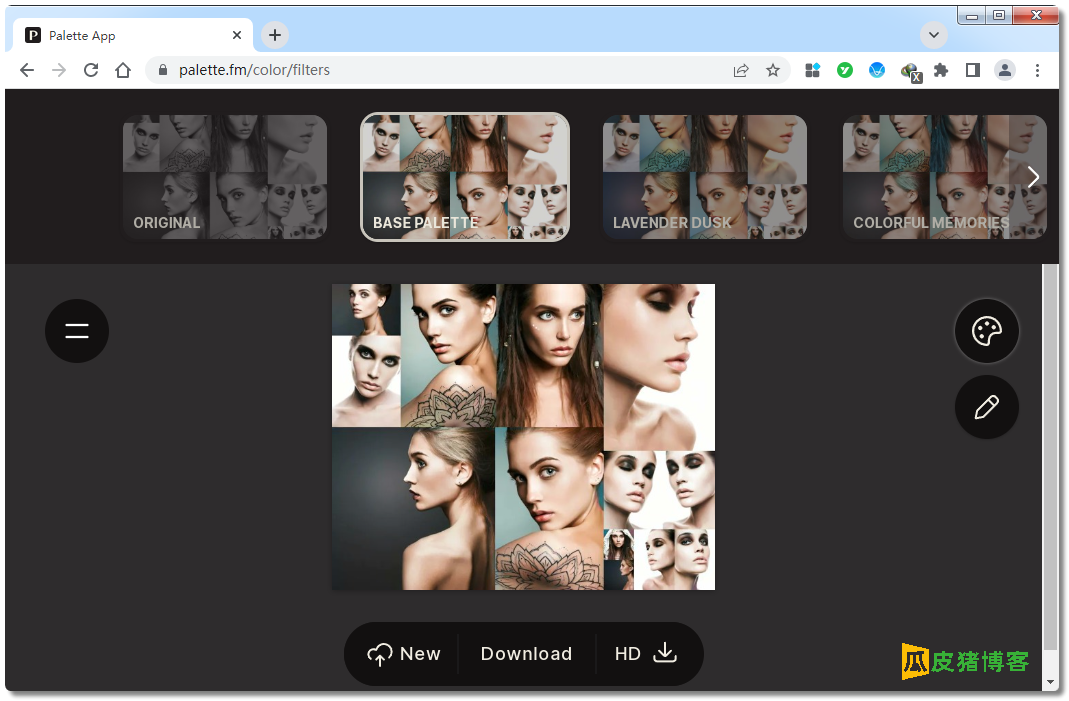Apply the LAVENDER DUSK filter
Screen dimensions: 1069x701
(705, 177)
